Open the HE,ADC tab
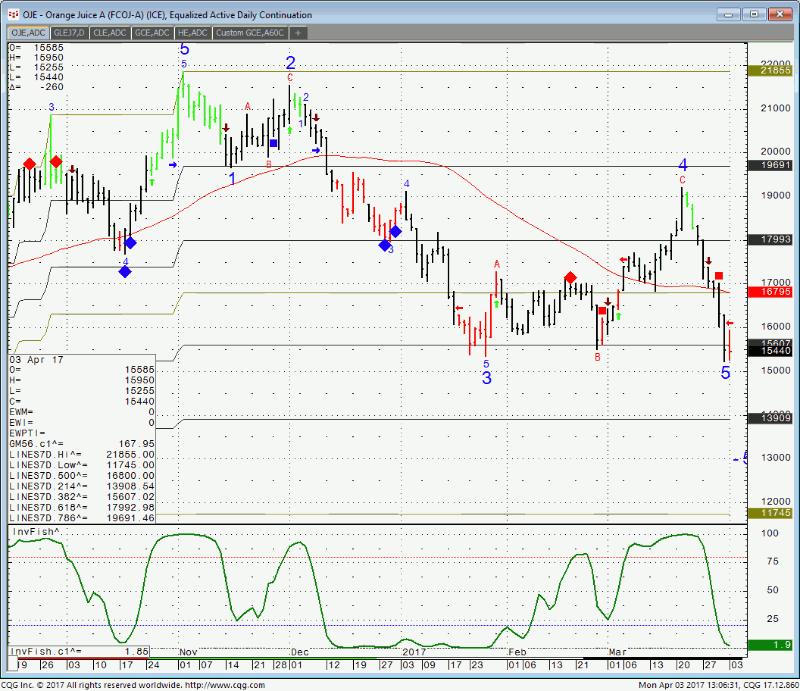The width and height of the screenshot is (800, 691). tap(192, 33)
